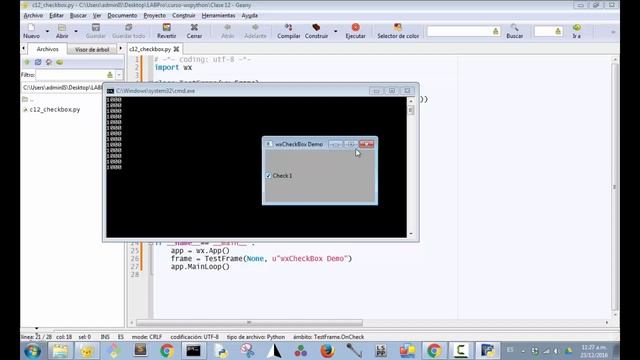
Task: Click the Adelante navigation arrow
Action: pos(255,28)
